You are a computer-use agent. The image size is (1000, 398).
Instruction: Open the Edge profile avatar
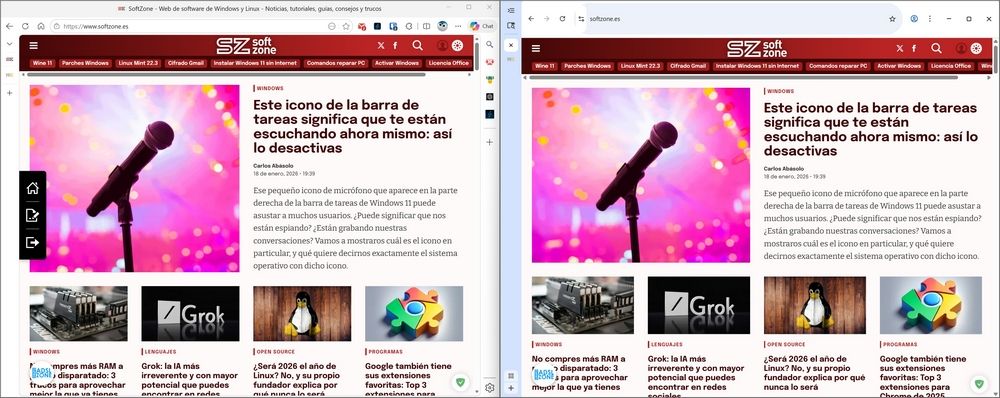pos(443,26)
